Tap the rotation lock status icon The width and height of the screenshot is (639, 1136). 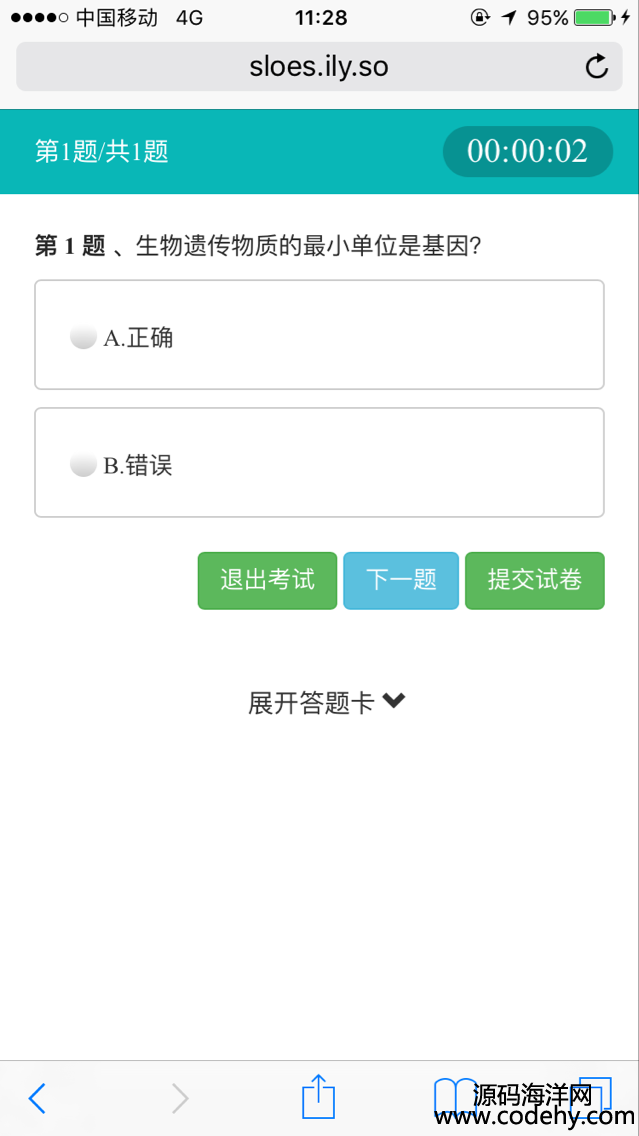pos(480,18)
